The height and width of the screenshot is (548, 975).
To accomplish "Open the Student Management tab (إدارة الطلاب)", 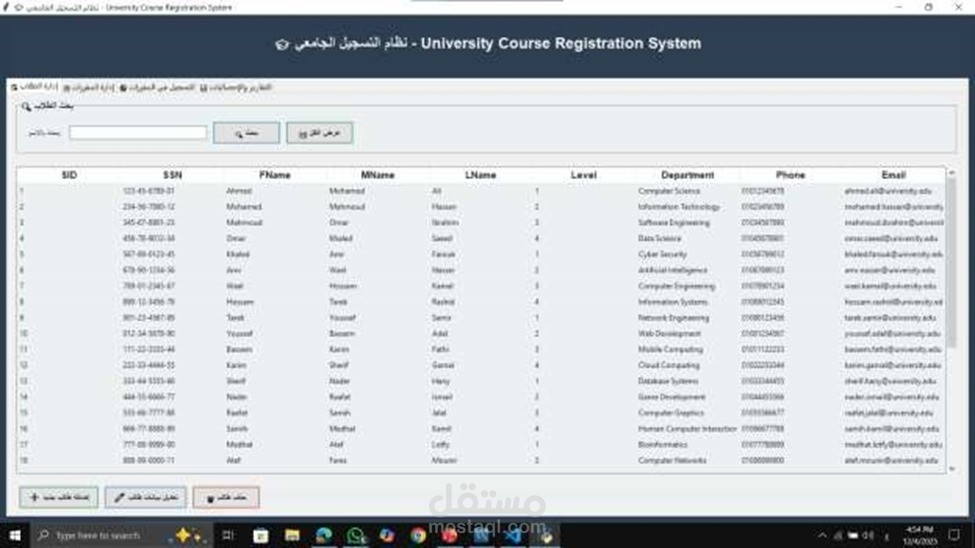I will point(35,87).
